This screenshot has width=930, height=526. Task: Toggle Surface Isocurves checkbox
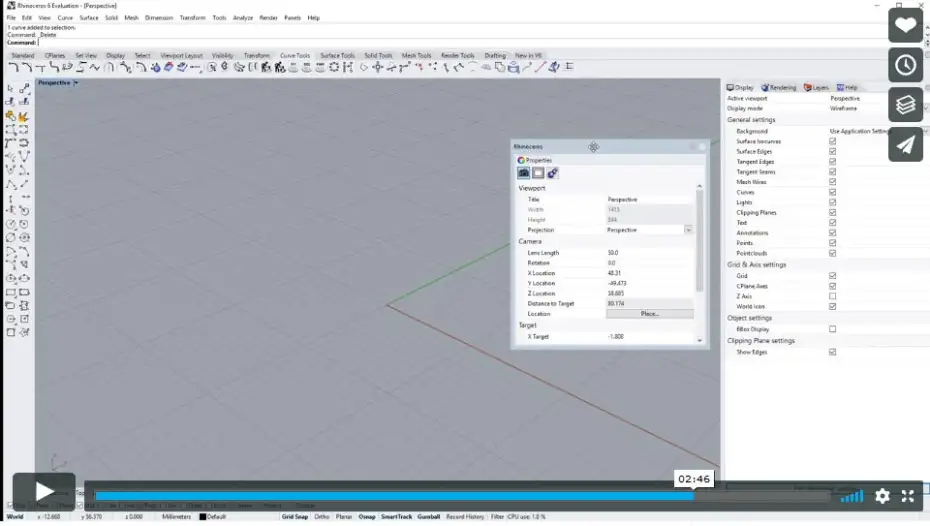point(833,141)
